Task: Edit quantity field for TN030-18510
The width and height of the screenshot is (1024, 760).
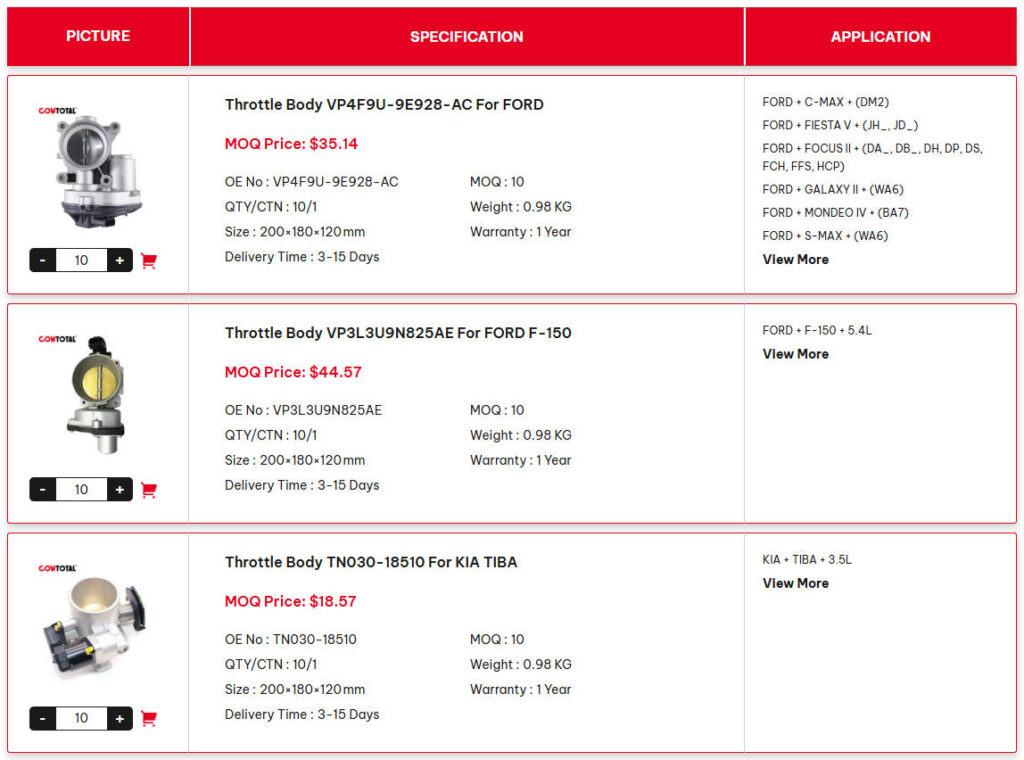Action: click(81, 718)
